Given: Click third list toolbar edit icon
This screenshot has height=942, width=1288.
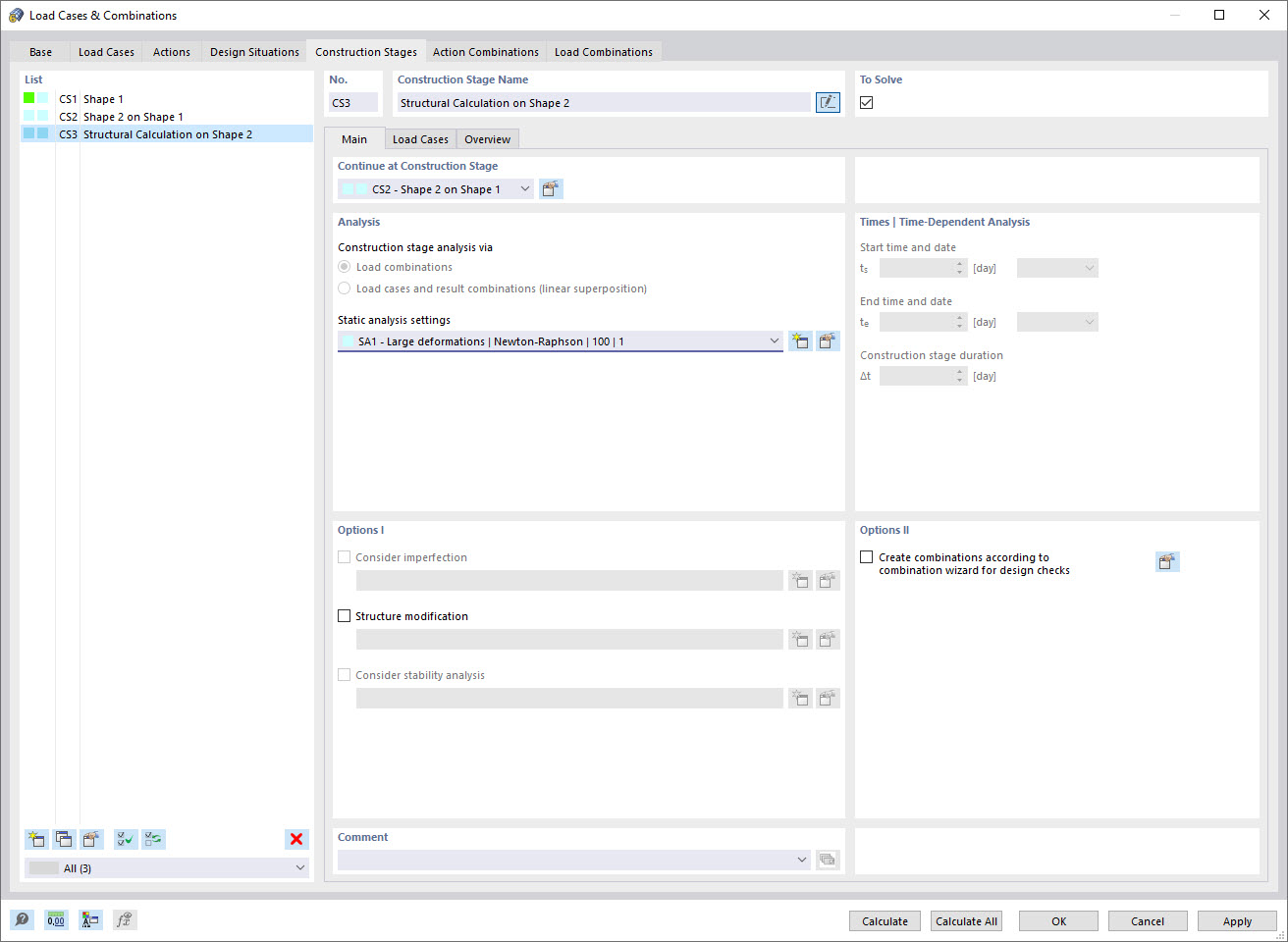Looking at the screenshot, I should [x=91, y=839].
